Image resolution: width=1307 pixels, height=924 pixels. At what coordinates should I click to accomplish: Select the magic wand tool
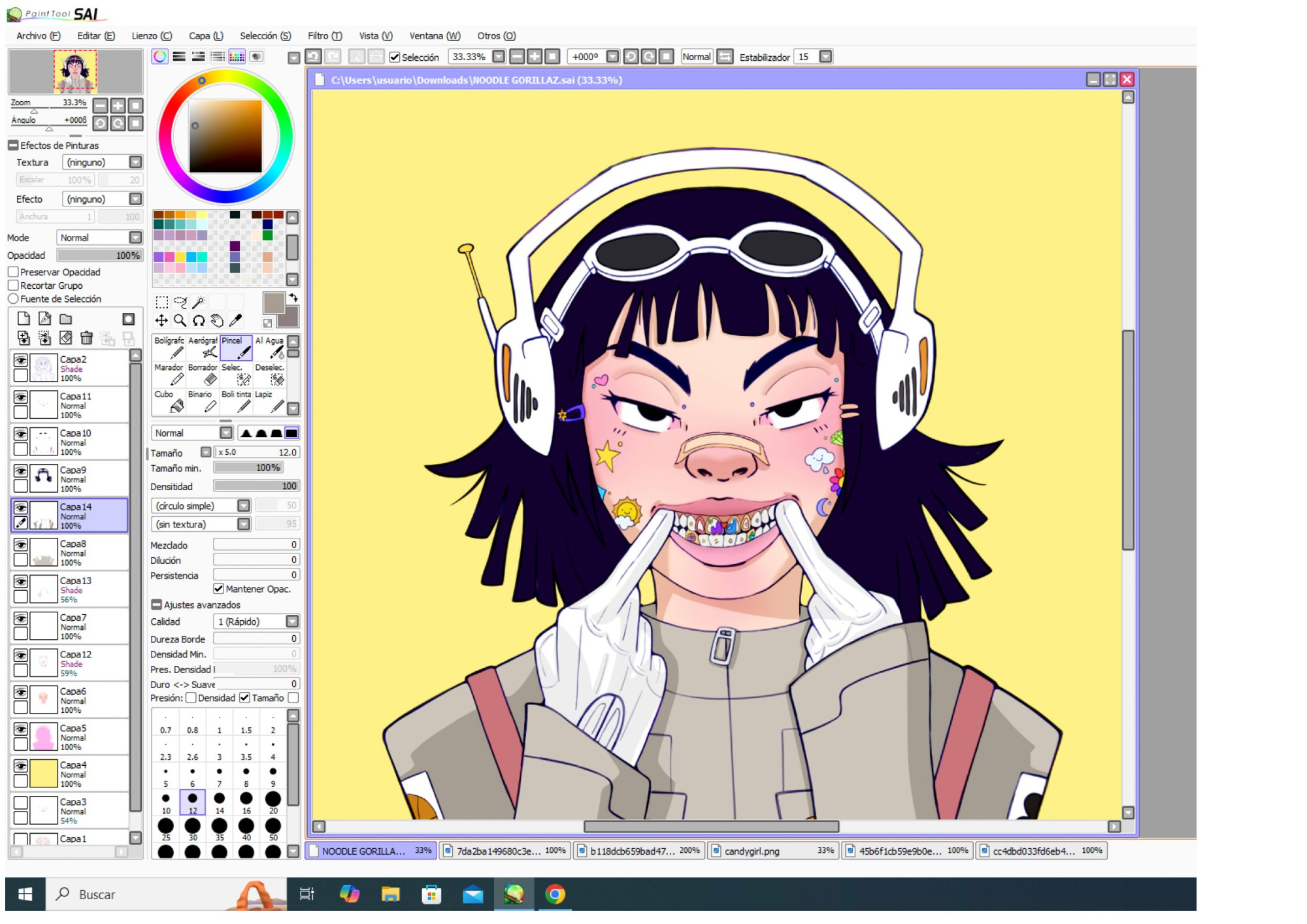coord(198,302)
